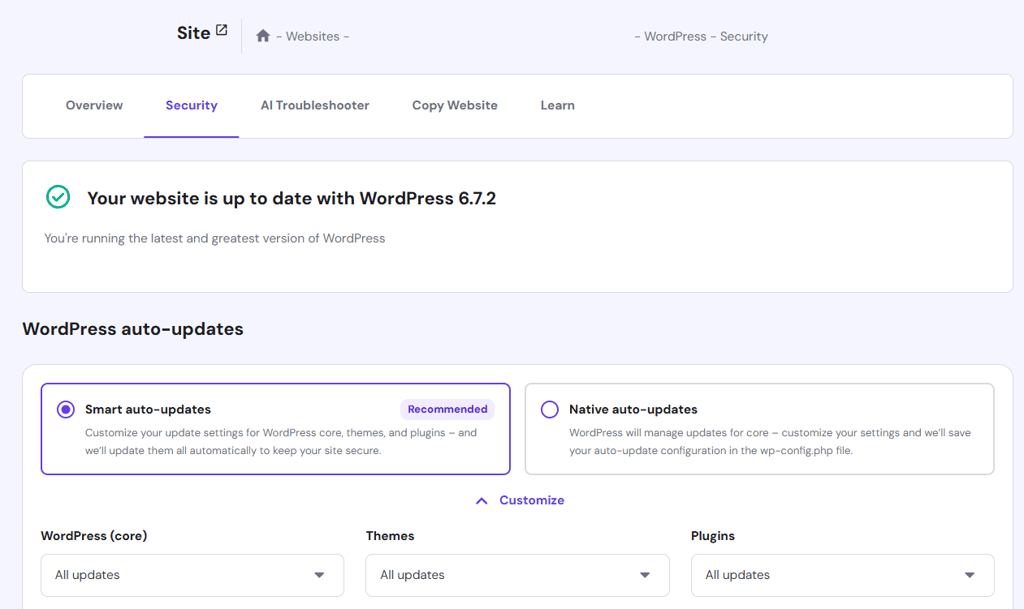Click Recommended badge
This screenshot has width=1024, height=609.
(x=447, y=409)
